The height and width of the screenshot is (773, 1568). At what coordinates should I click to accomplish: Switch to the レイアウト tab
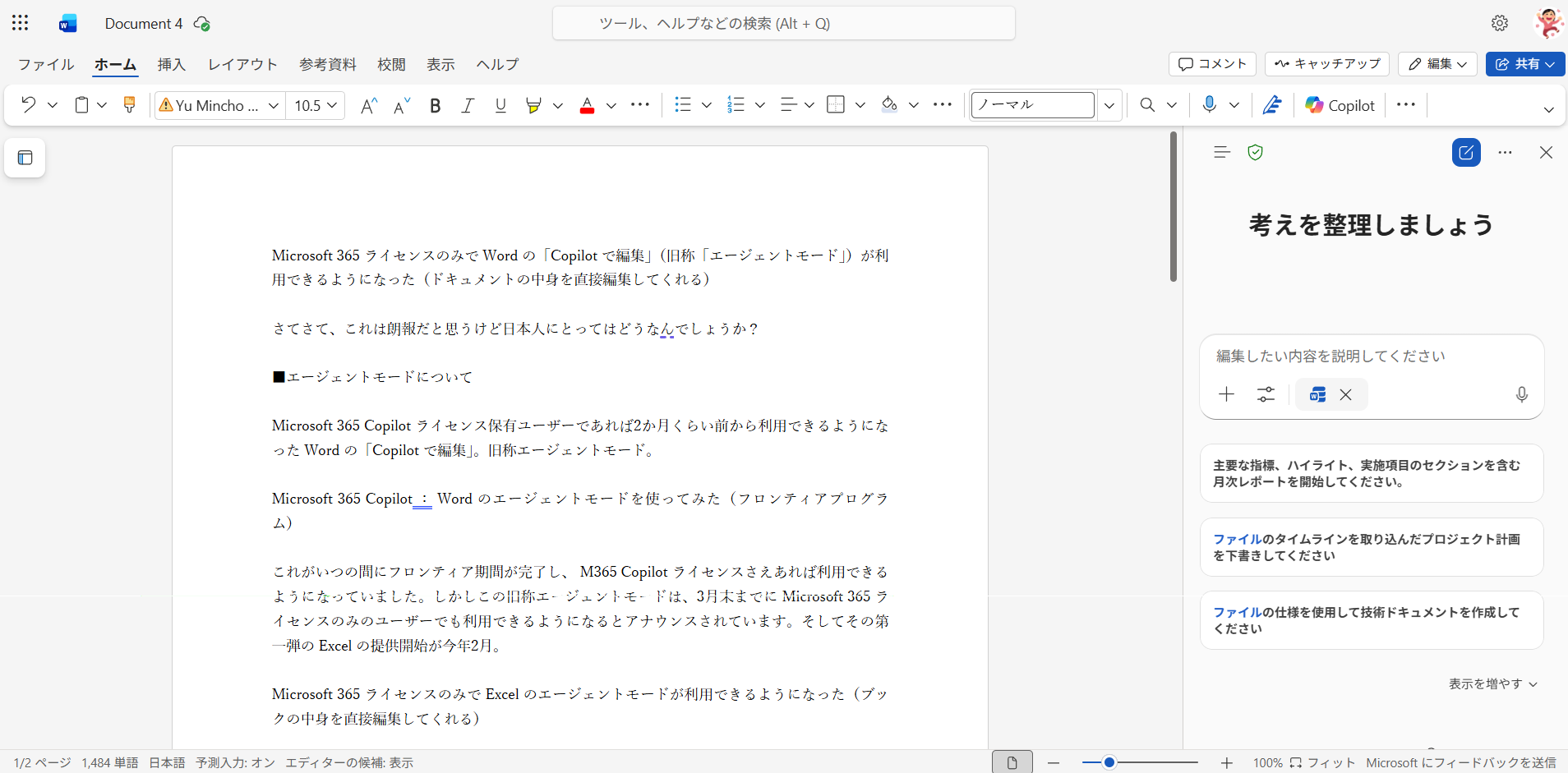(x=242, y=64)
